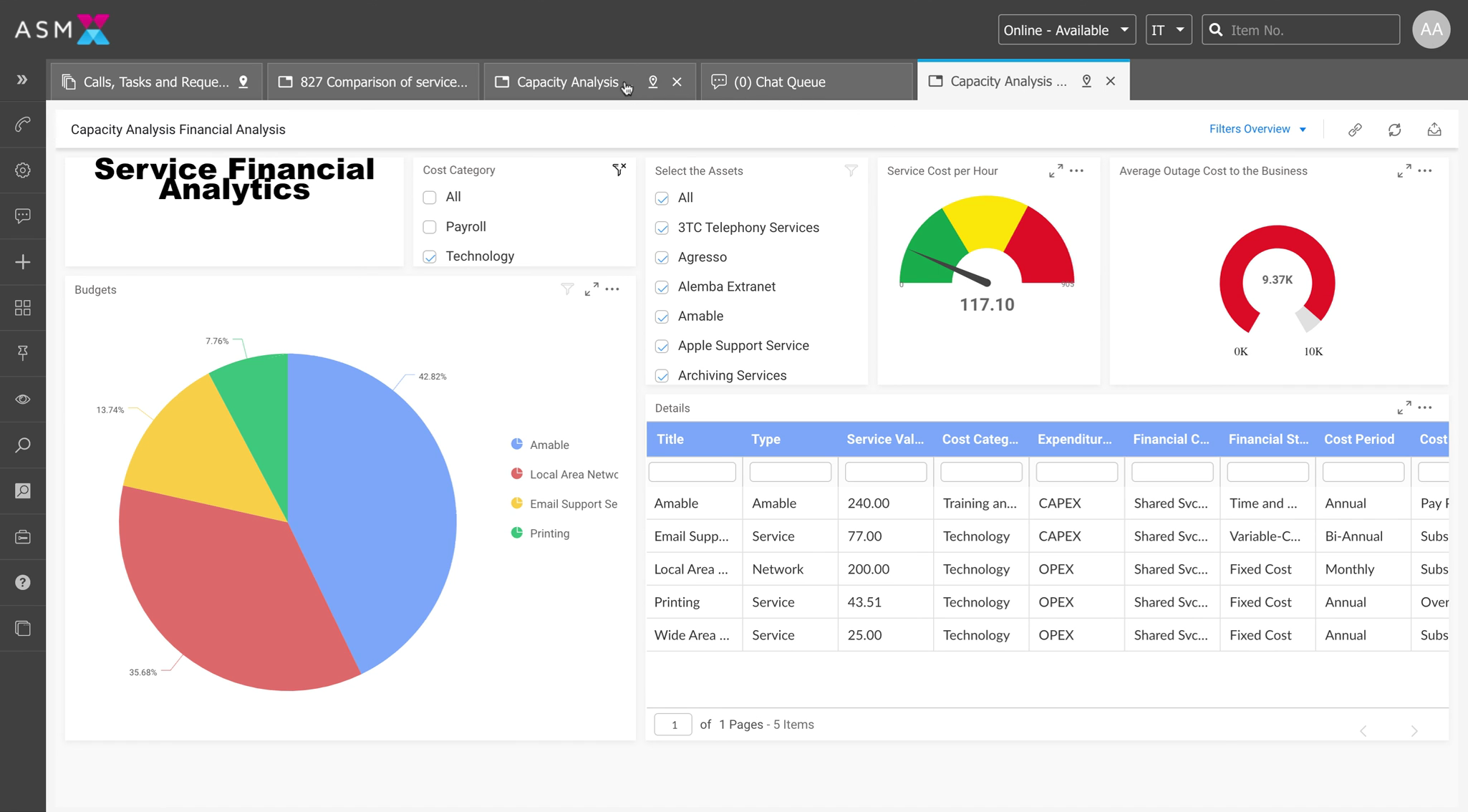Image resolution: width=1468 pixels, height=812 pixels.
Task: Click the Item No. search field
Action: (x=1300, y=30)
